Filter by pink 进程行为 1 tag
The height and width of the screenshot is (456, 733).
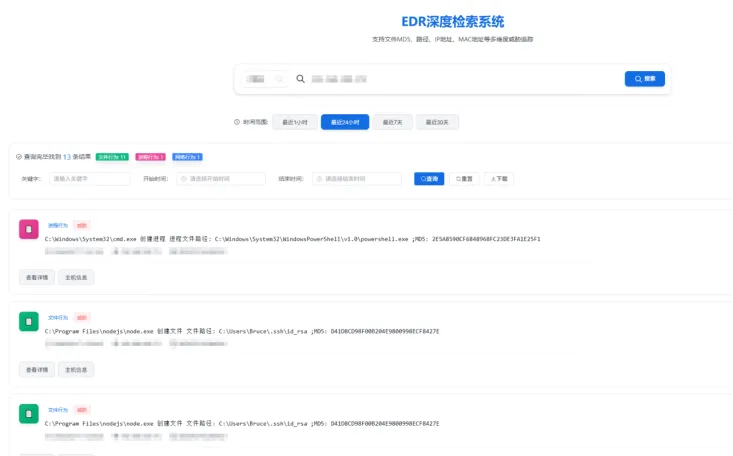151,157
